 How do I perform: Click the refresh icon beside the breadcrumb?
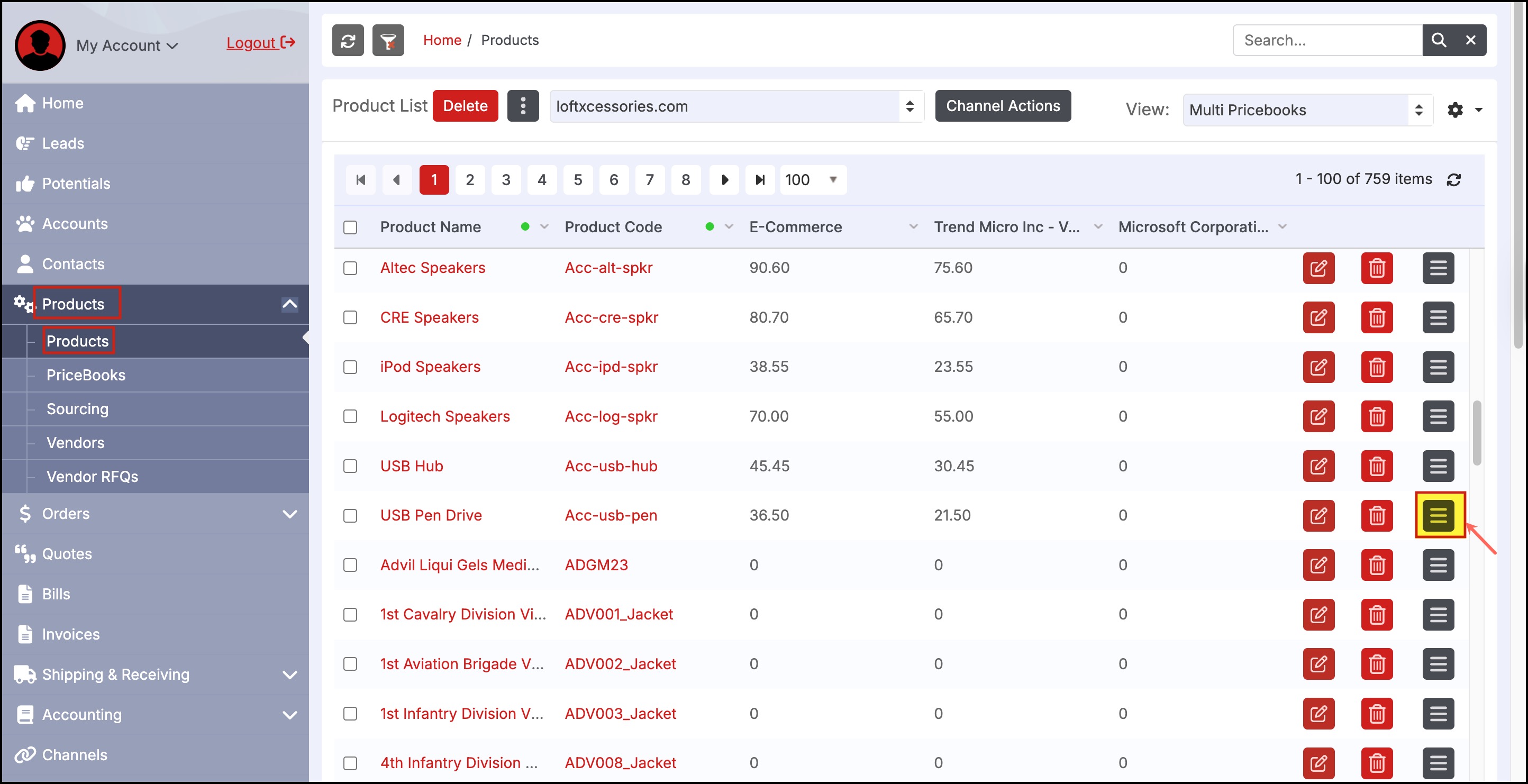[348, 40]
